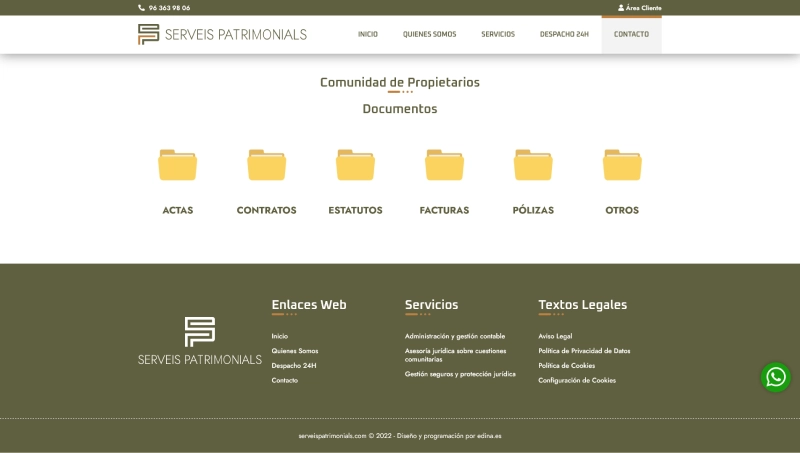Open the OTROS folder icon
This screenshot has width=800, height=453.
(622, 165)
